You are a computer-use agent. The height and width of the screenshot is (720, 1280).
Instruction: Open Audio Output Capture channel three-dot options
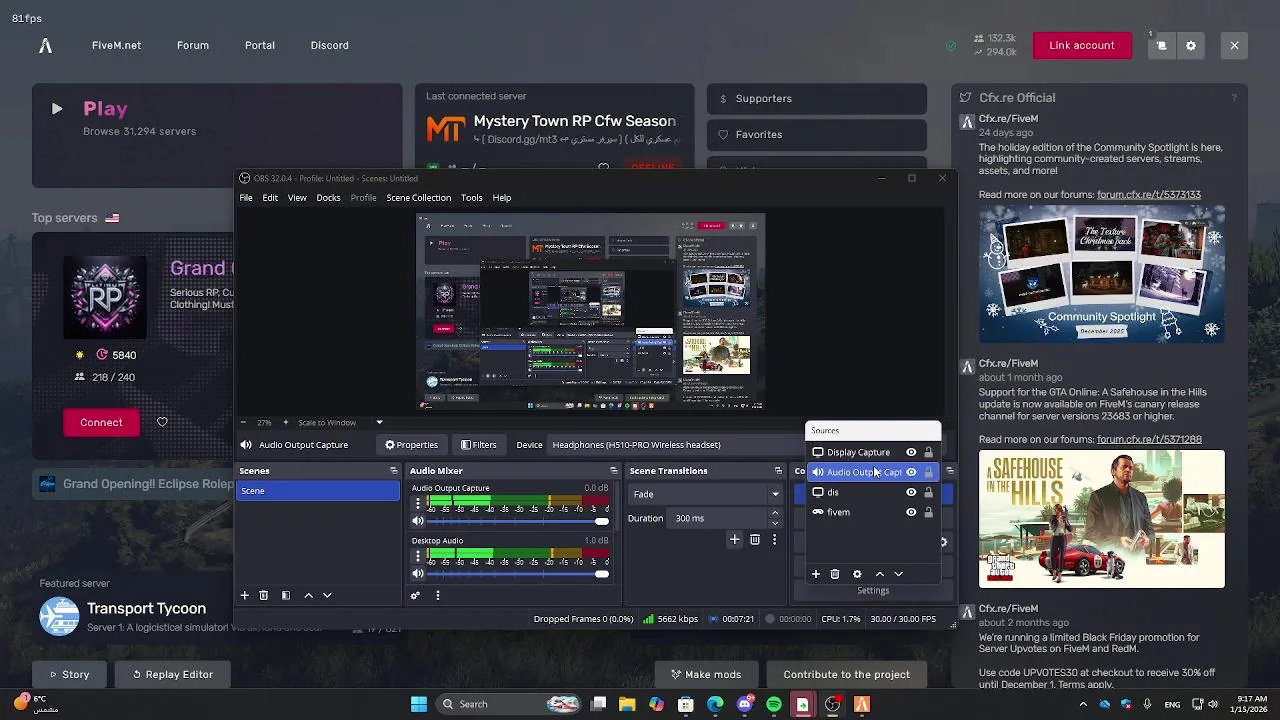[x=418, y=504]
